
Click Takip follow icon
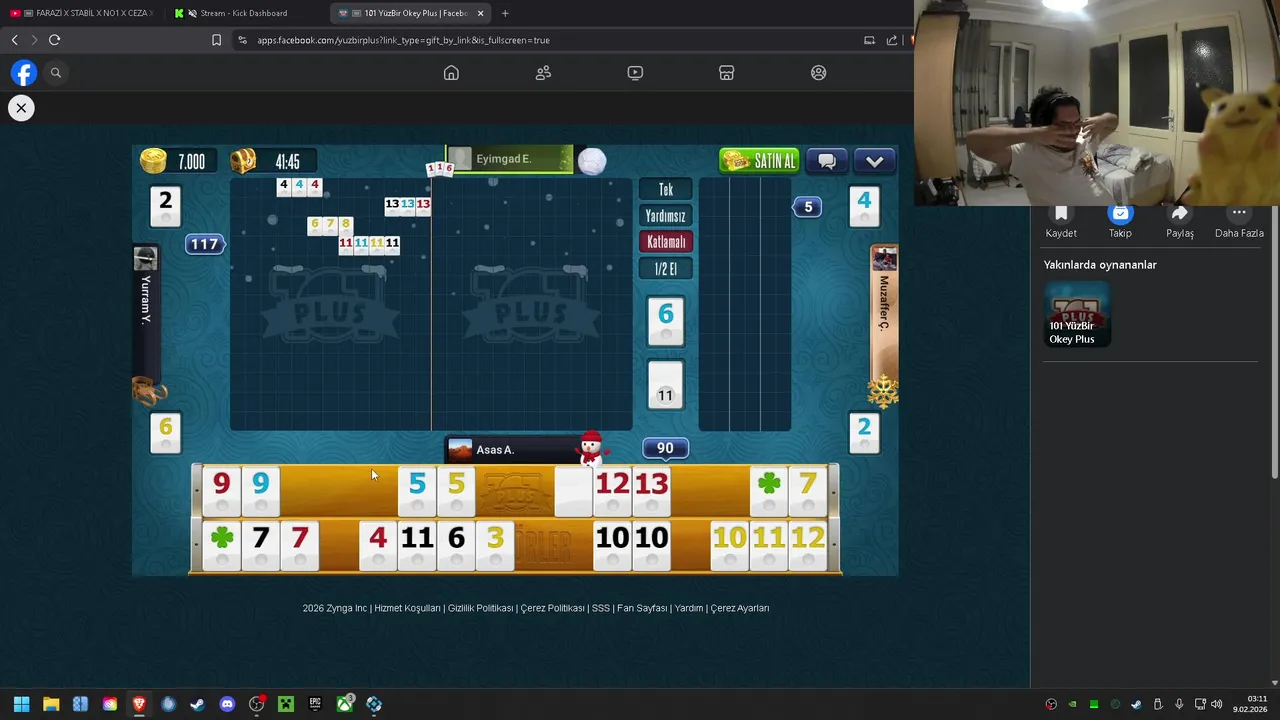point(1120,213)
